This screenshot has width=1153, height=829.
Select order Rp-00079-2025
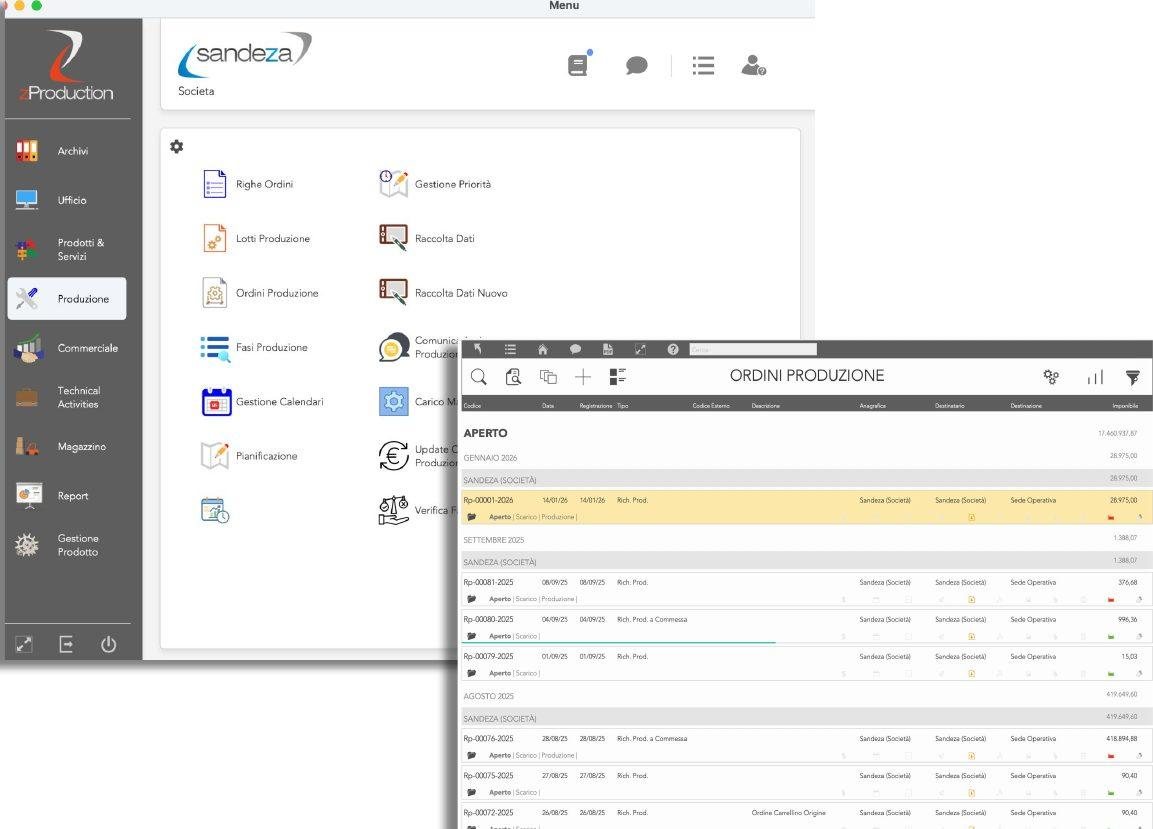(x=807, y=664)
